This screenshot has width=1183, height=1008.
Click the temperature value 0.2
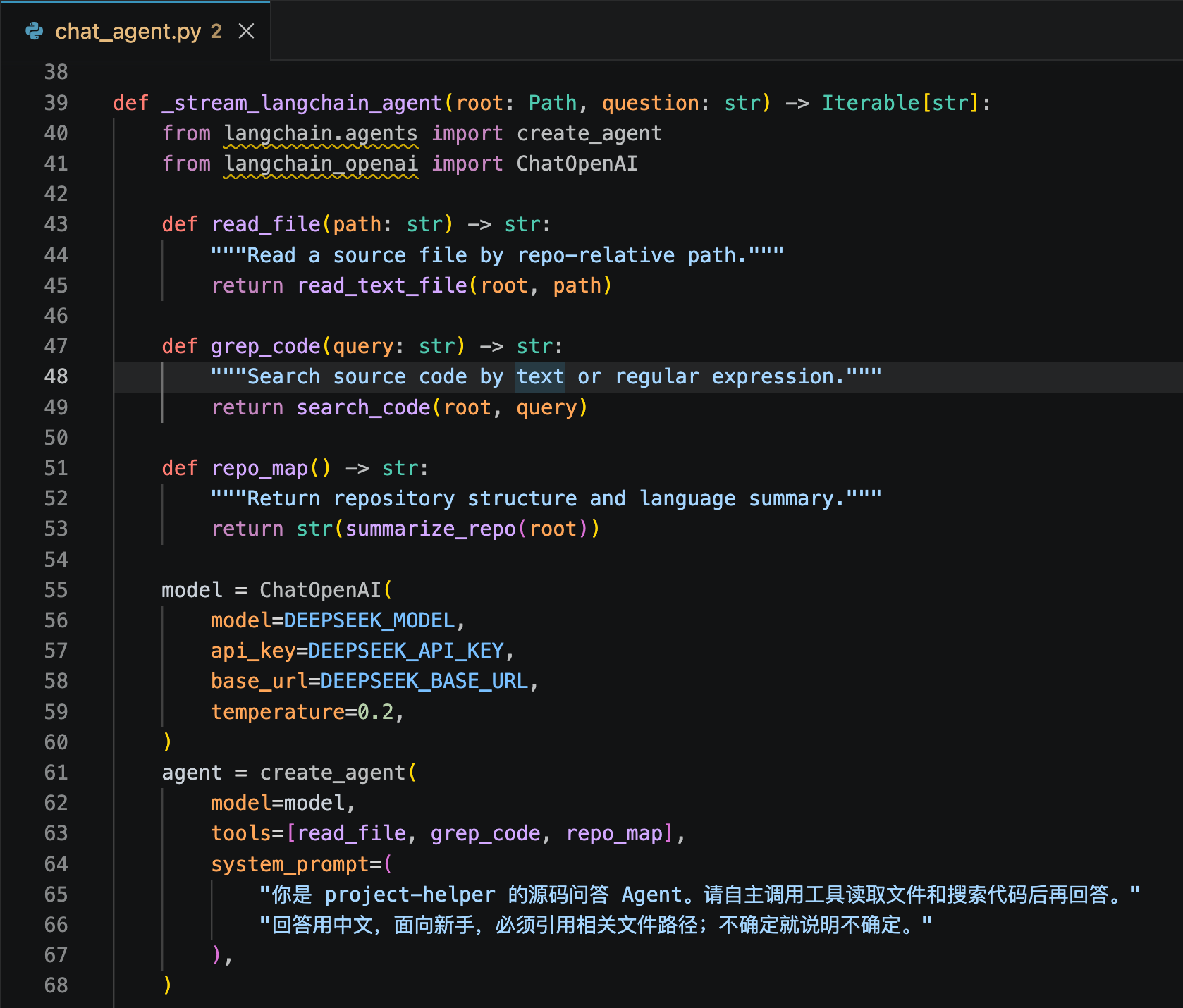coord(375,712)
